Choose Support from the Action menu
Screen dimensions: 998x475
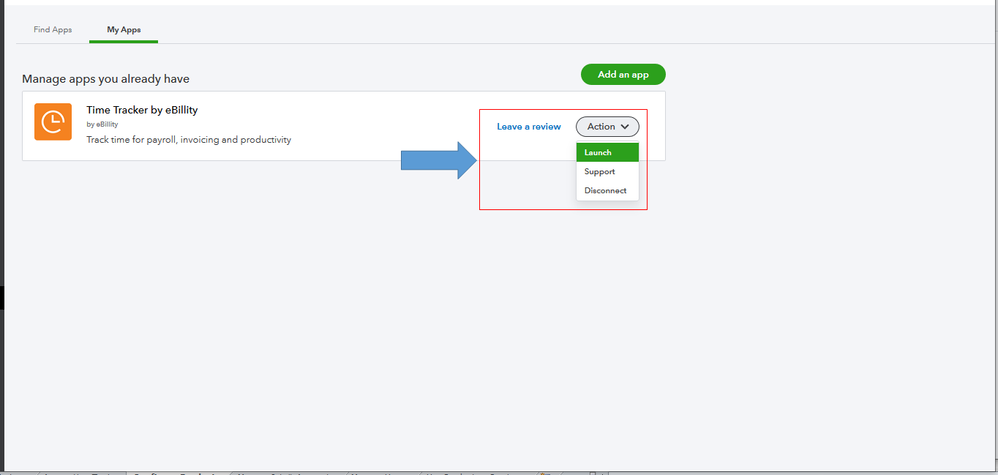pos(607,172)
